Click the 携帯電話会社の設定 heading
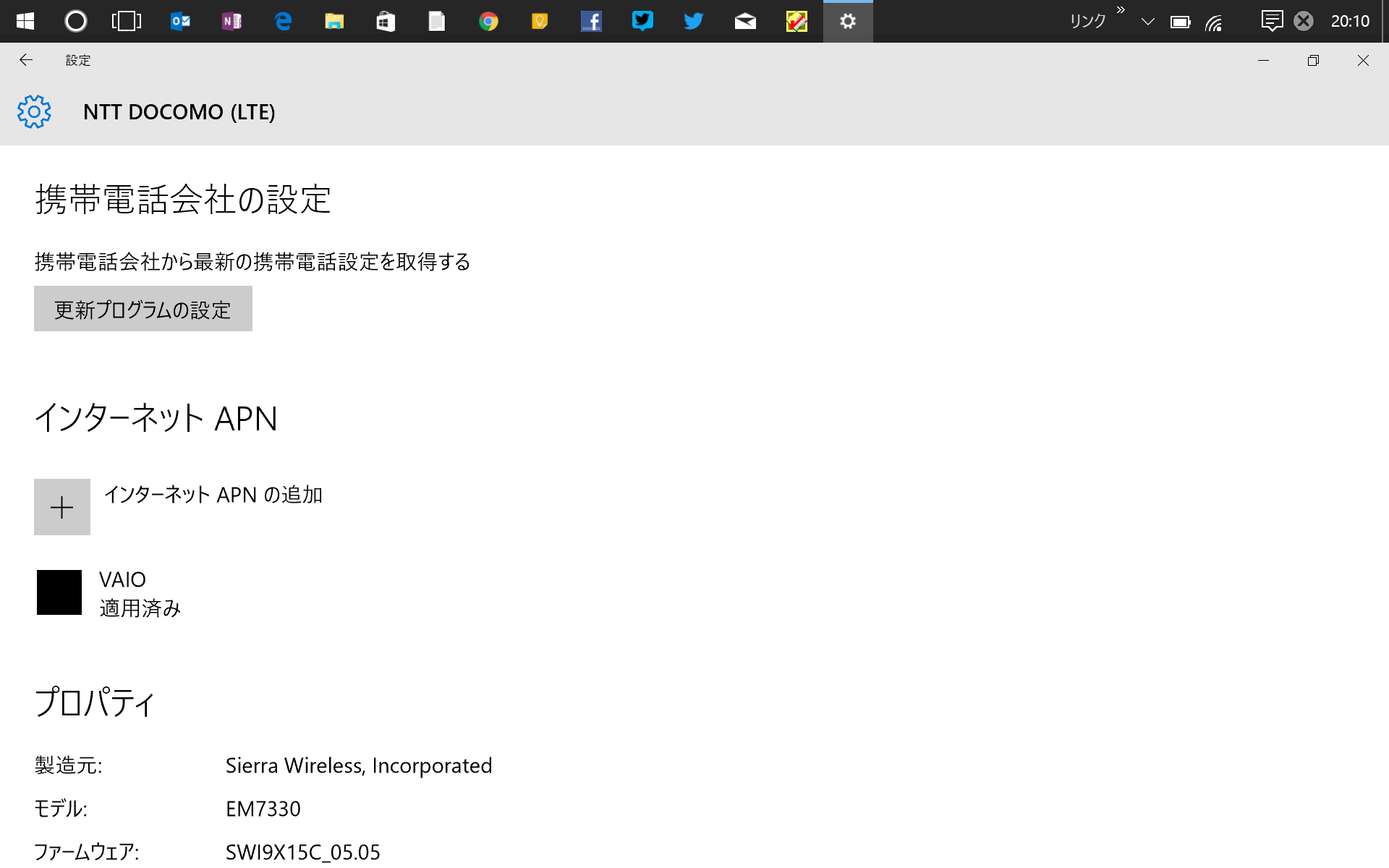1389x868 pixels. (183, 200)
